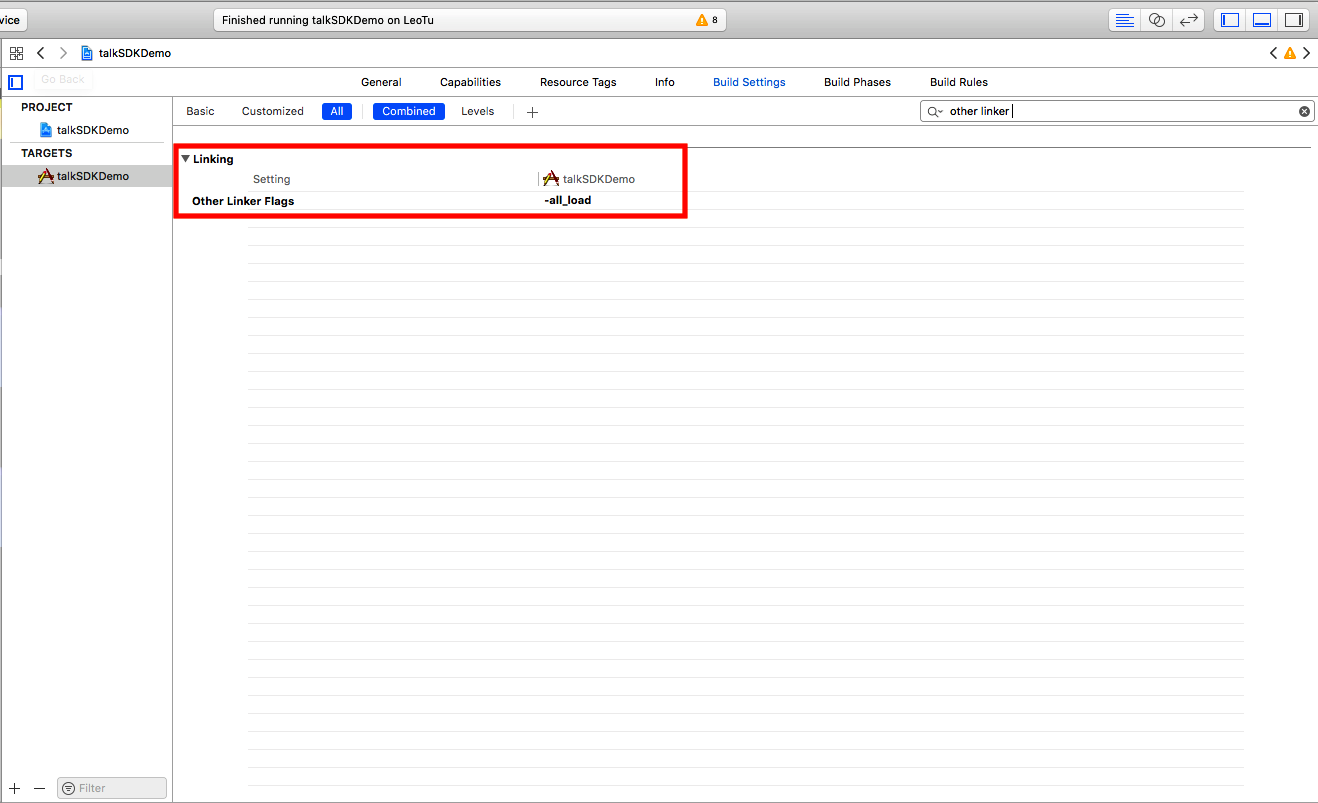Toggle the Debug area panel
The width and height of the screenshot is (1318, 803).
pos(1262,20)
